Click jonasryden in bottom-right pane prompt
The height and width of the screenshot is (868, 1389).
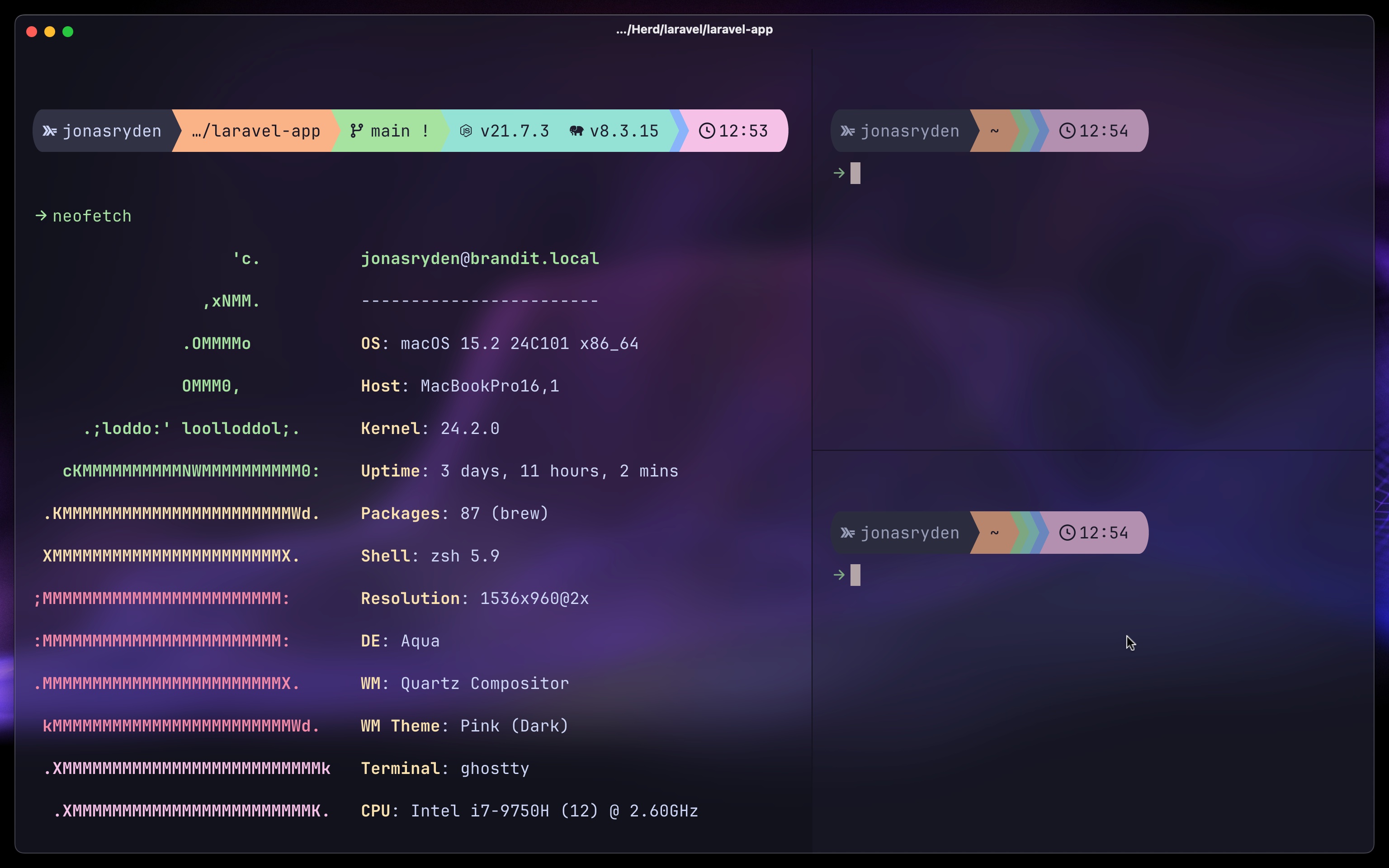pos(910,533)
